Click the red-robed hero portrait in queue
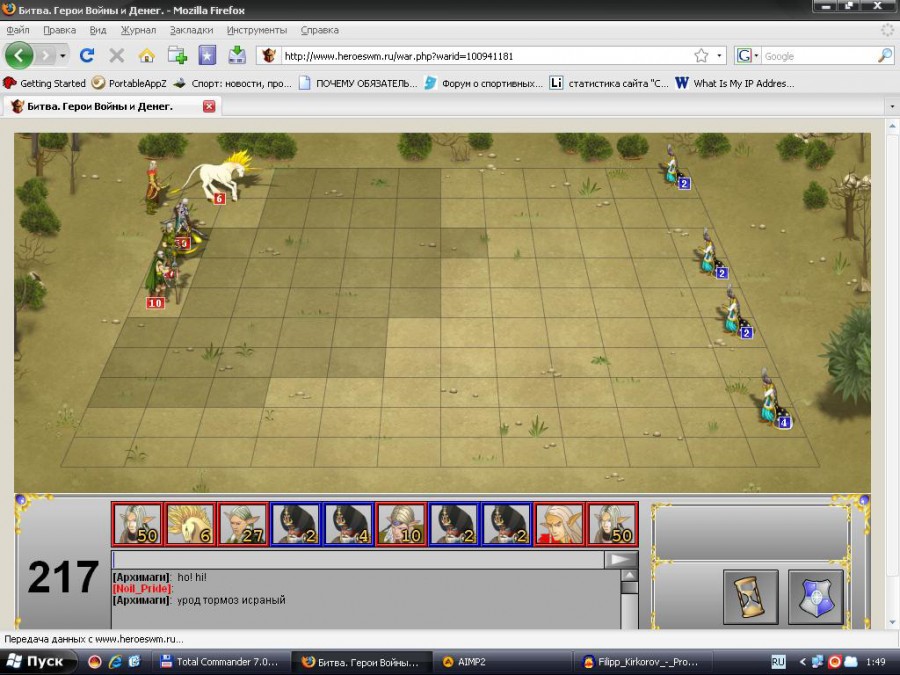 (560, 524)
